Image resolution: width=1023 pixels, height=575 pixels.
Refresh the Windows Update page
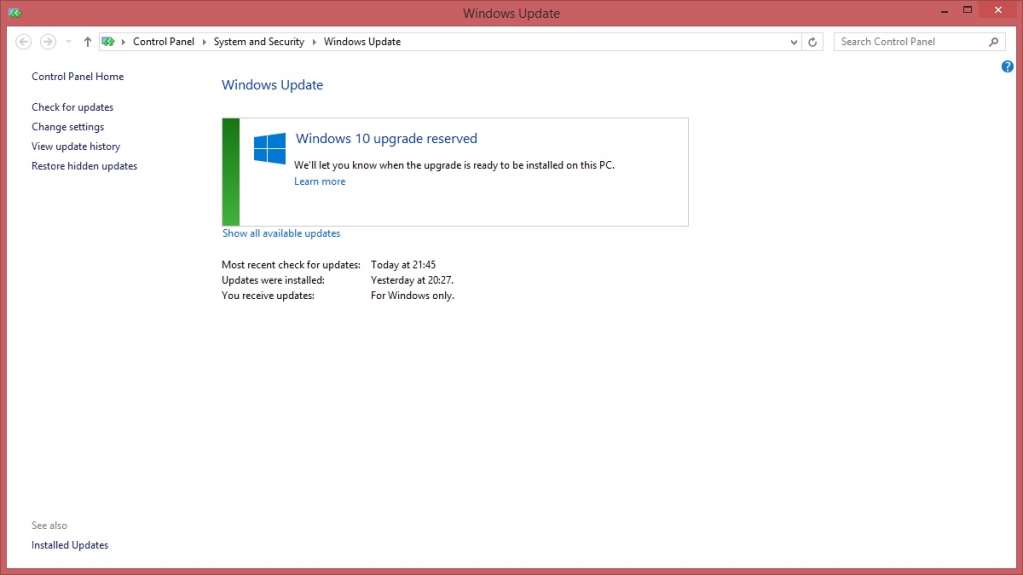[x=813, y=42]
